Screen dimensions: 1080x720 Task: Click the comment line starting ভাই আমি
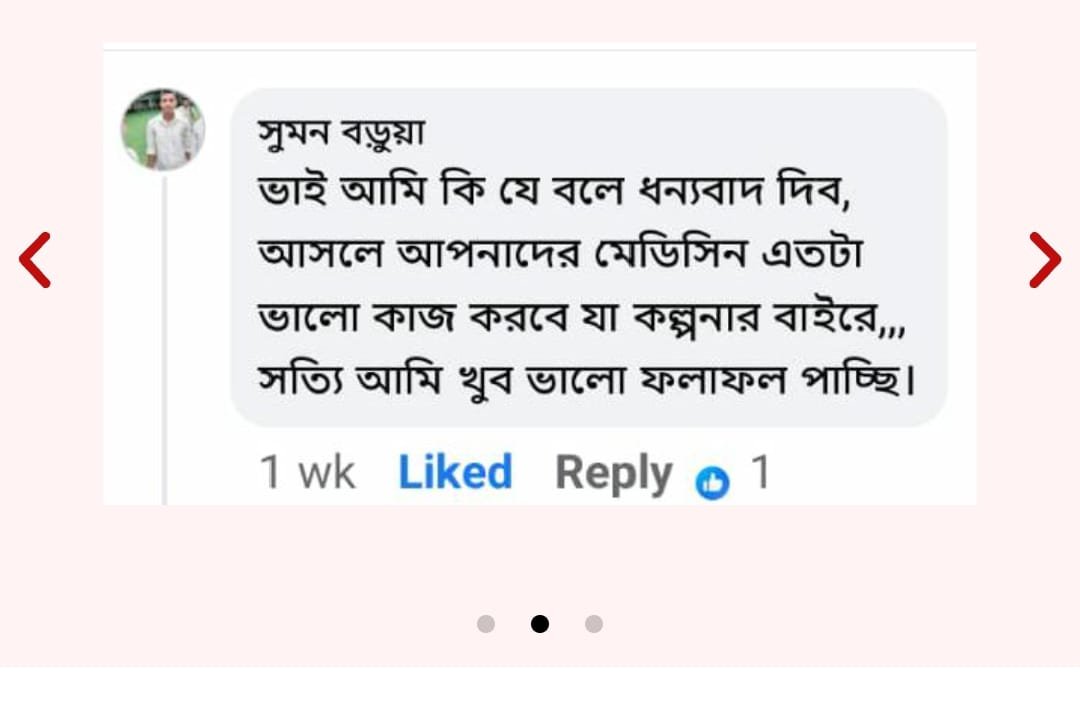click(x=553, y=193)
